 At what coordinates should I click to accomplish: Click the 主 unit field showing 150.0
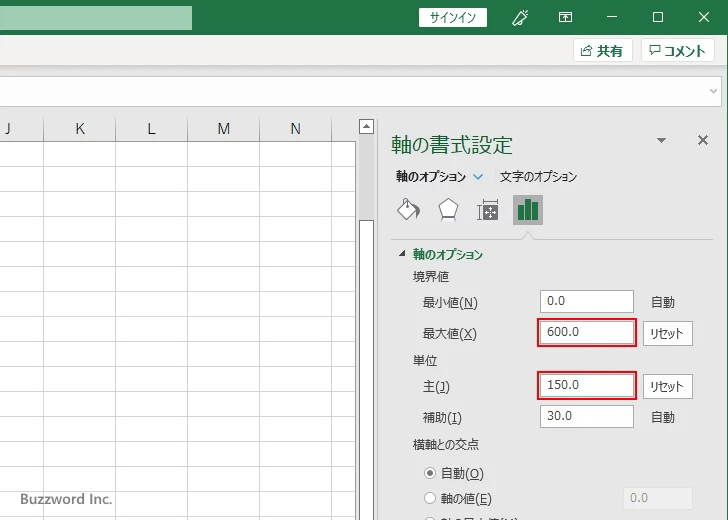pos(587,385)
